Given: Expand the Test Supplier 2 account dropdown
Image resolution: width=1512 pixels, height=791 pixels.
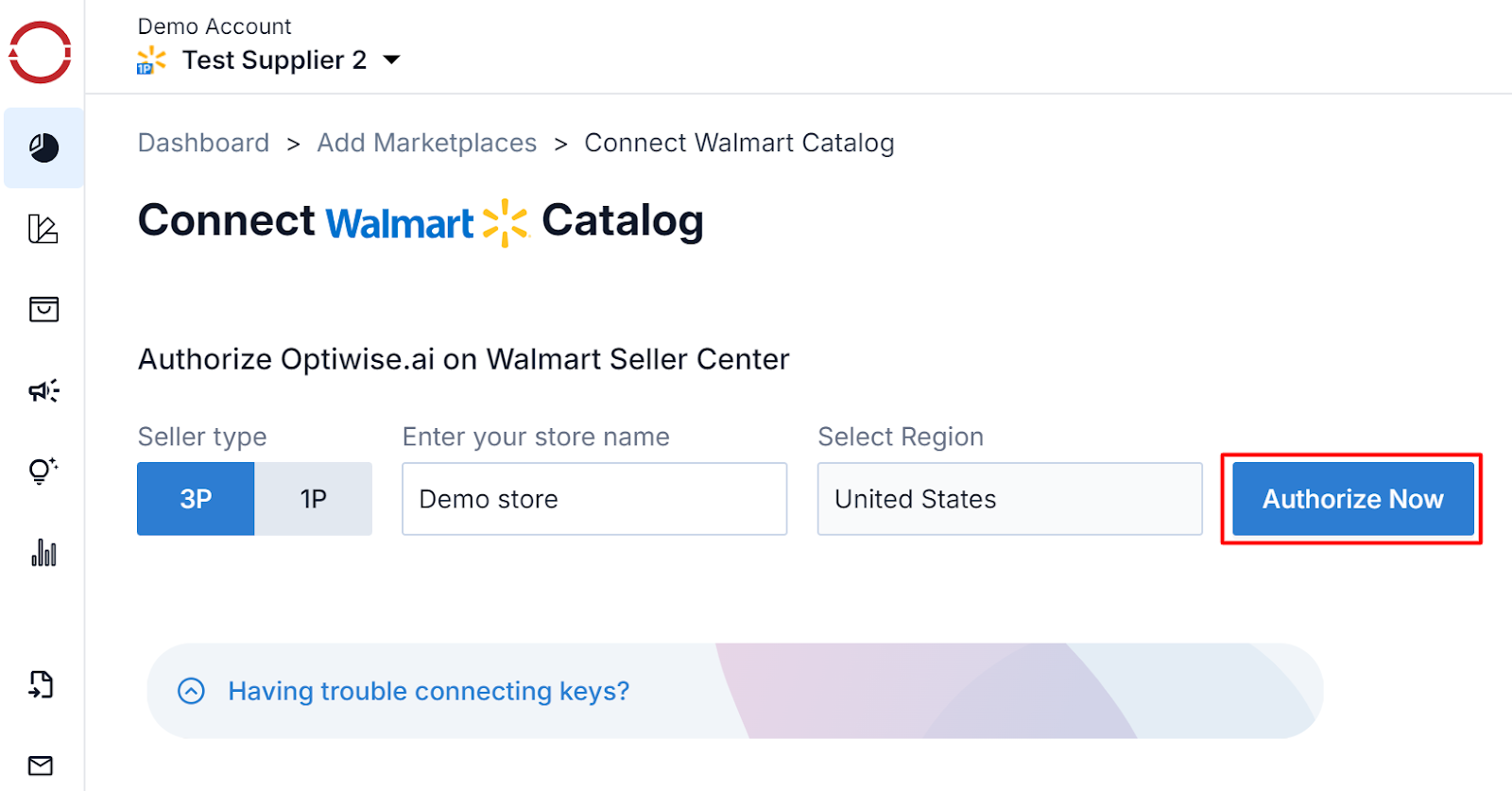Looking at the screenshot, I should coord(391,60).
